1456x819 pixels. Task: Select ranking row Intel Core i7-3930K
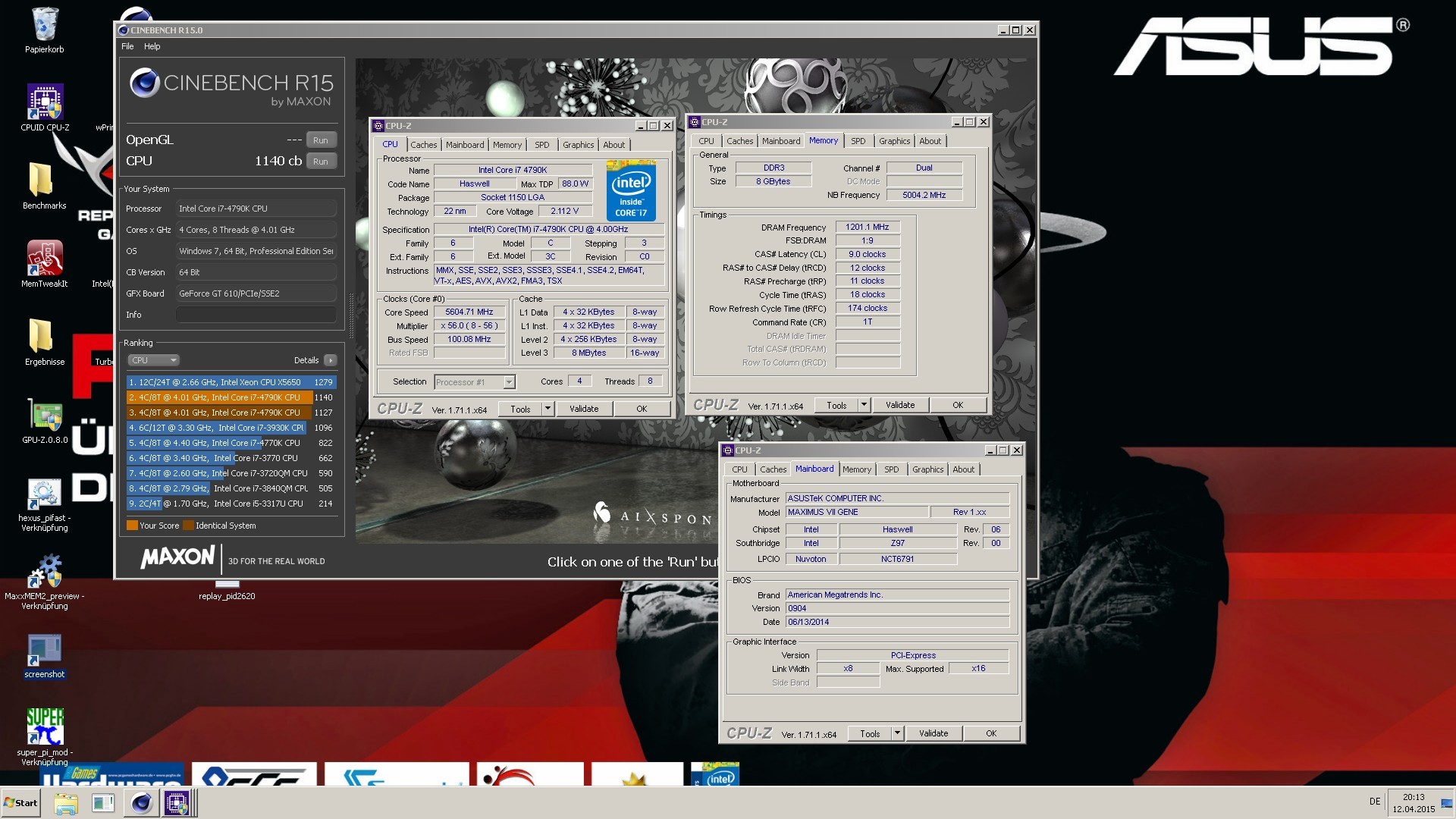(x=231, y=428)
